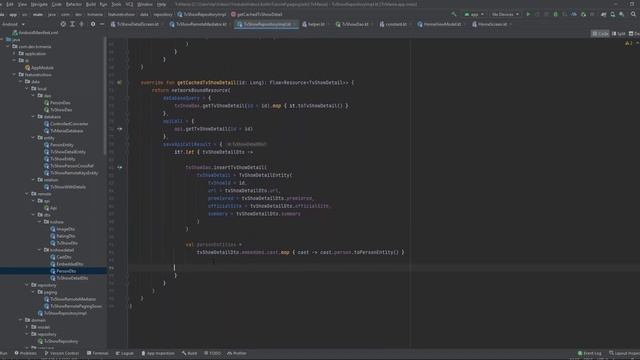Click the green Debug app bug icon

pos(556,14)
